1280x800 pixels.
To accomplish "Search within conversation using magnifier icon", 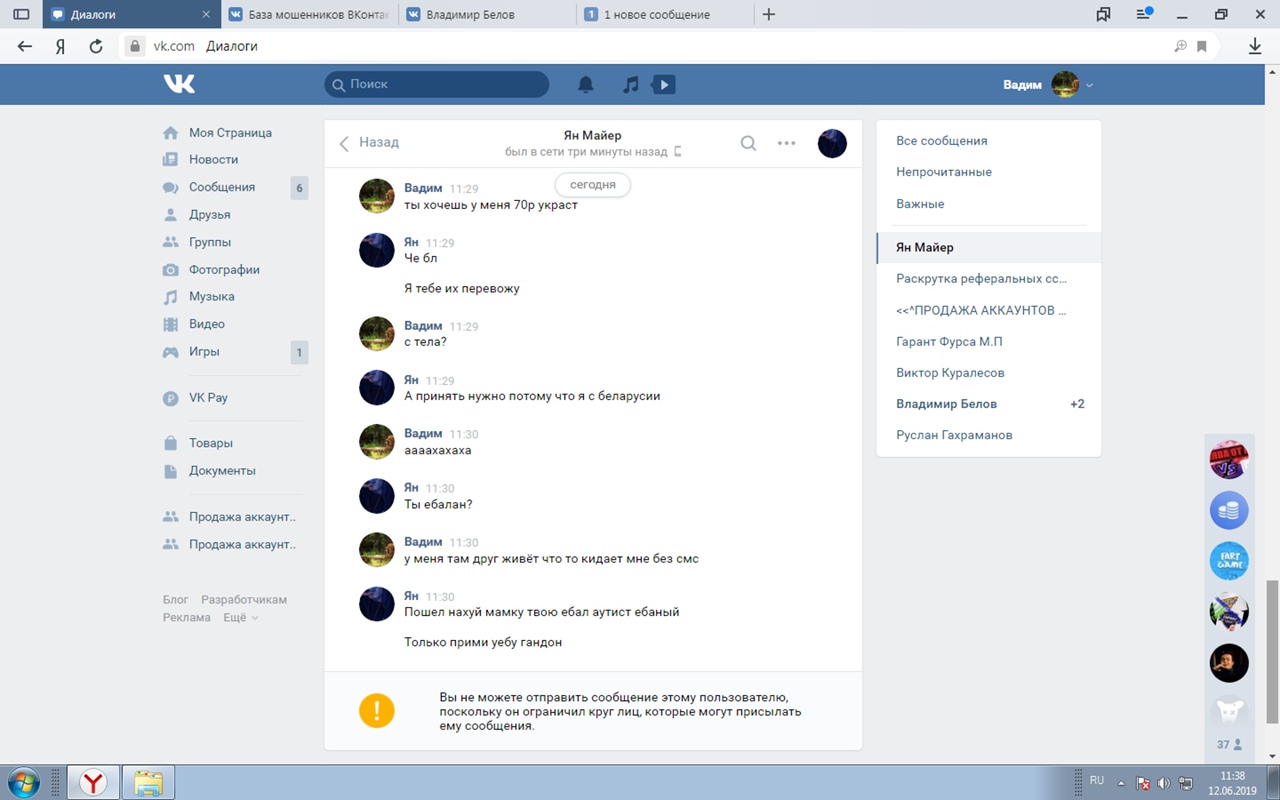I will (748, 143).
